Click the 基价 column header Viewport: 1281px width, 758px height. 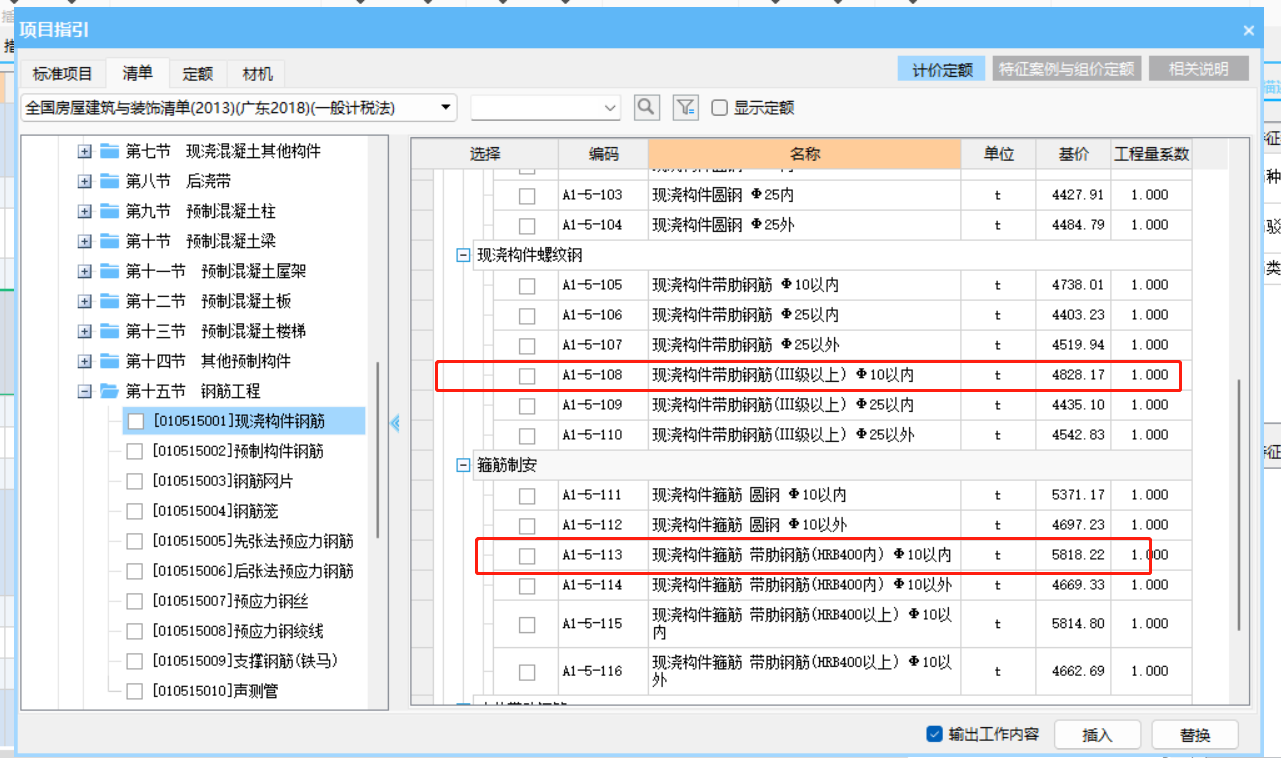tap(1074, 154)
